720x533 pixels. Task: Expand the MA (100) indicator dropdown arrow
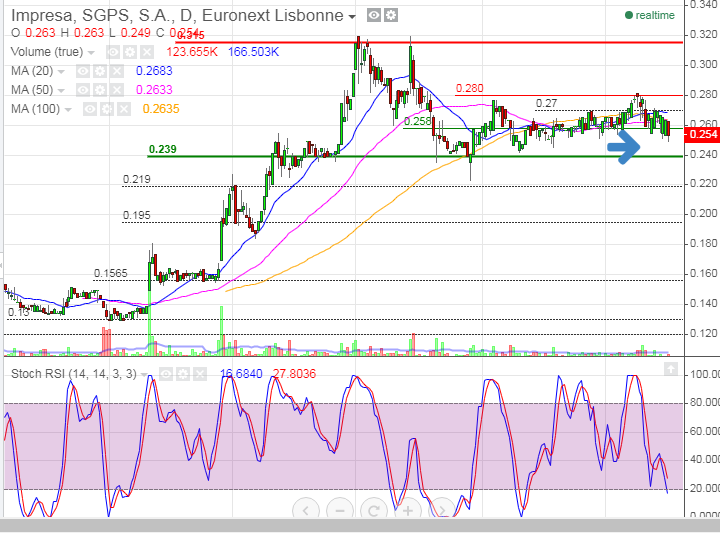point(68,110)
